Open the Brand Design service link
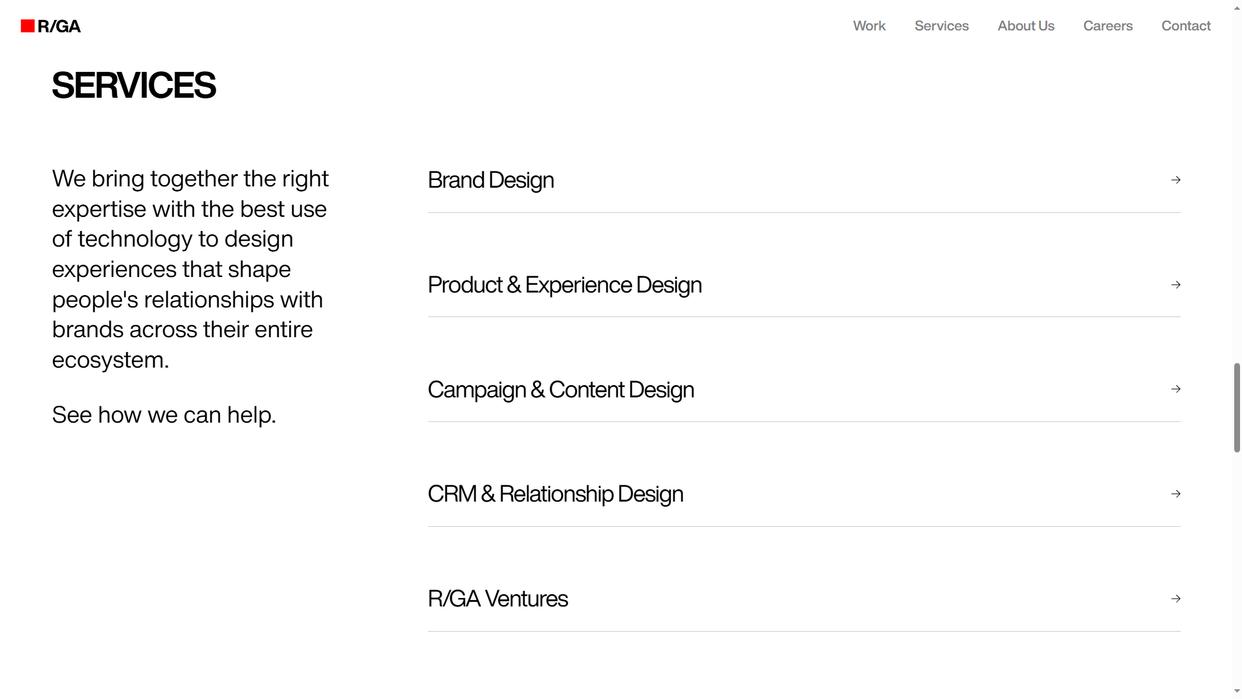The width and height of the screenshot is (1242, 699). pyautogui.click(x=490, y=180)
